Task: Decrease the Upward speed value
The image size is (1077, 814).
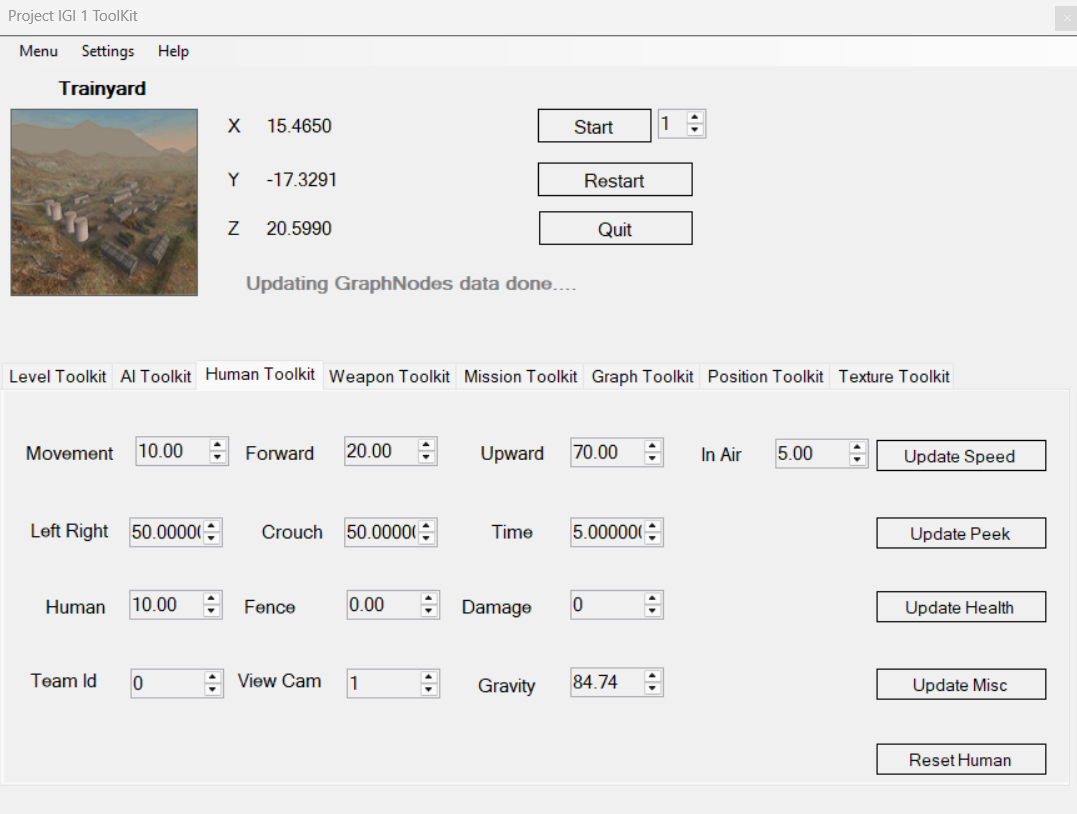Action: coord(653,459)
